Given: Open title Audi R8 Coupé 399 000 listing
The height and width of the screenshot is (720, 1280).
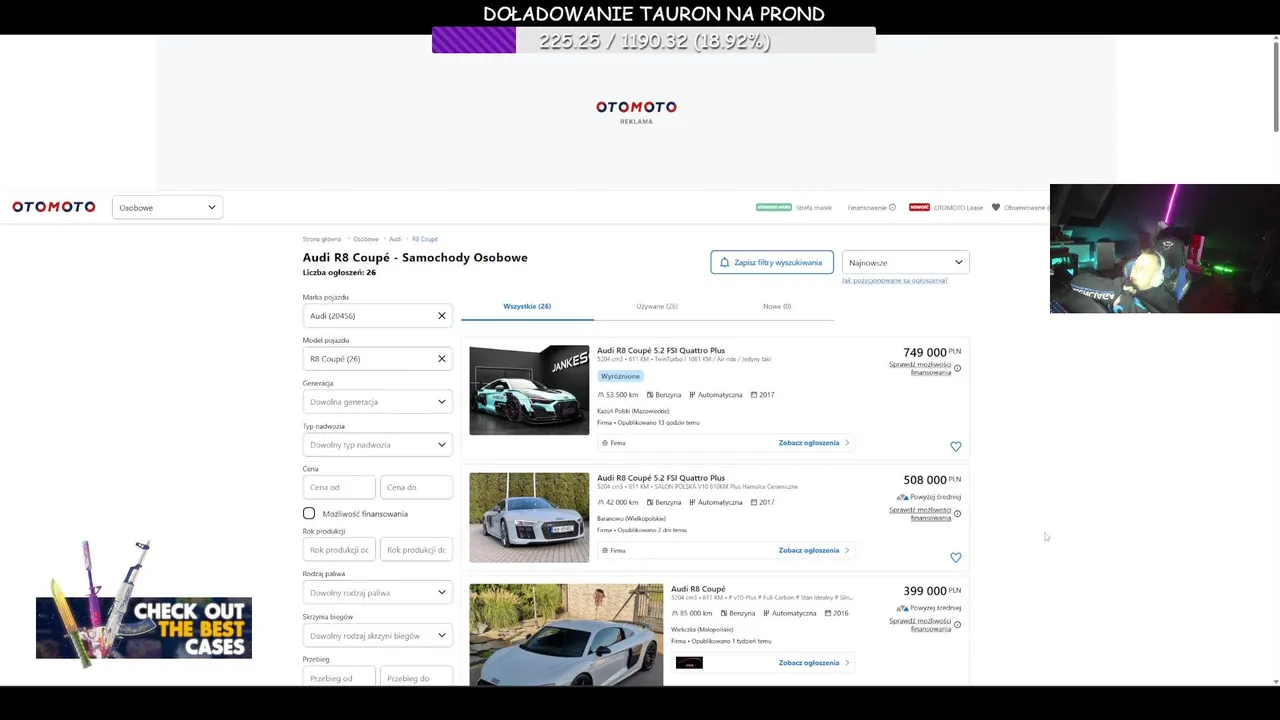Looking at the screenshot, I should pyautogui.click(x=698, y=589).
